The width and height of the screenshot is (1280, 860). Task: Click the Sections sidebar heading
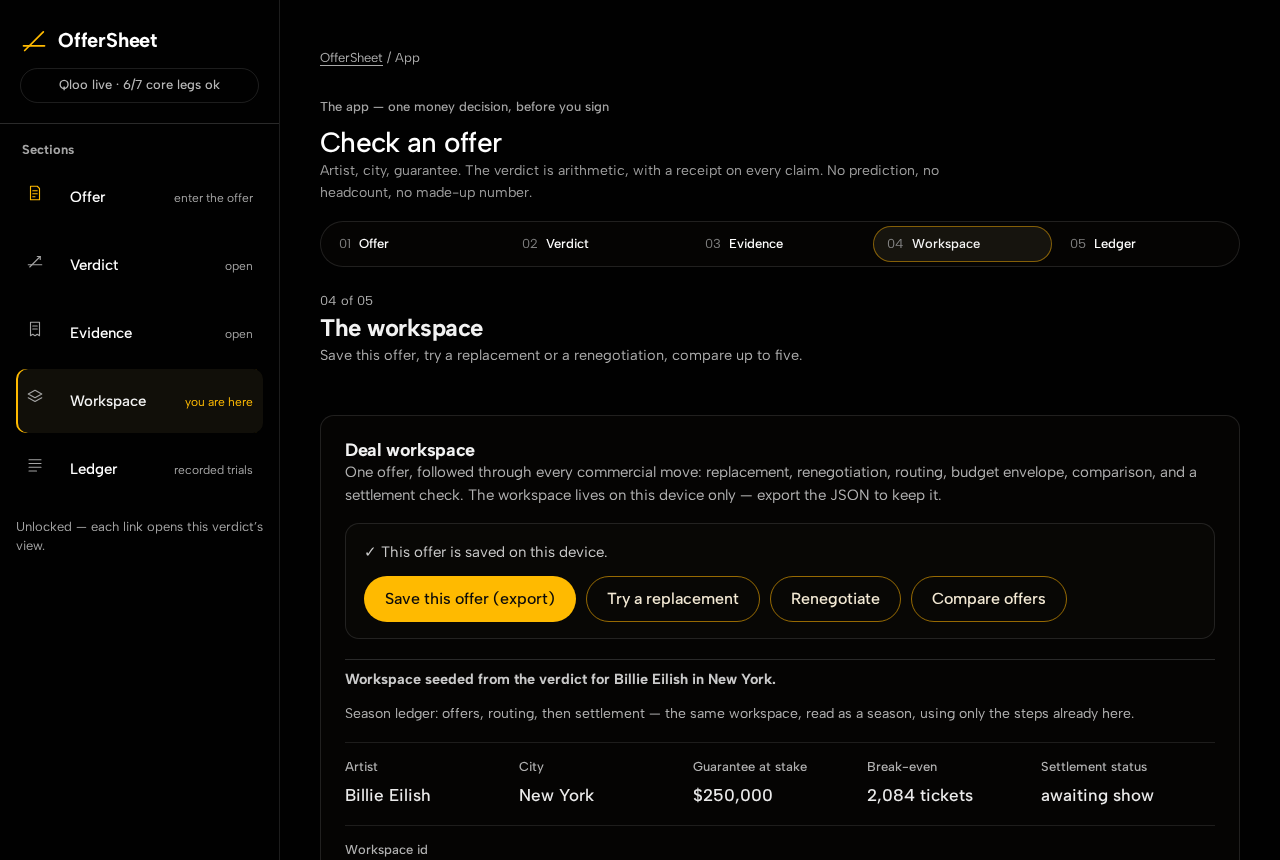[x=48, y=150]
